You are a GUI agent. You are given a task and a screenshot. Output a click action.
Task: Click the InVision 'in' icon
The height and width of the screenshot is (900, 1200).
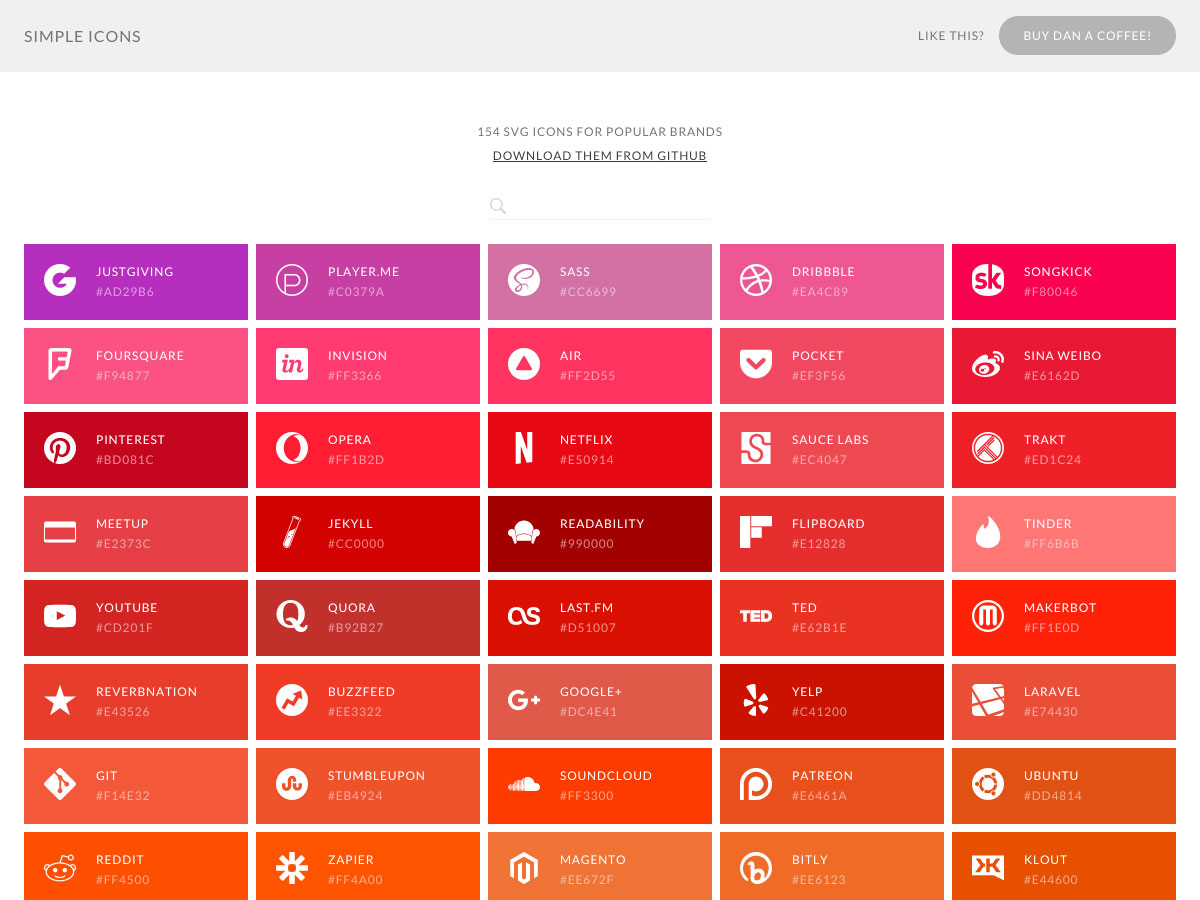click(292, 365)
